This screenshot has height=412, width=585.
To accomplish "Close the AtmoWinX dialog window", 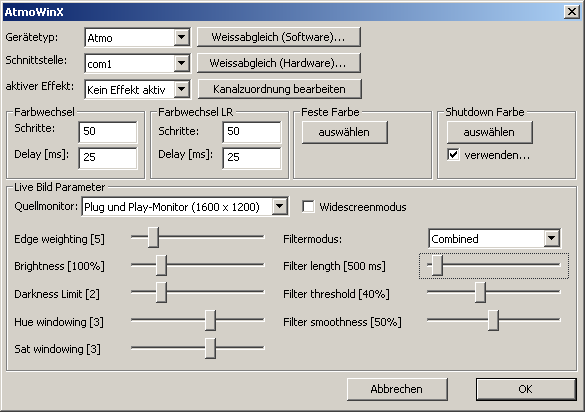I will [x=572, y=12].
